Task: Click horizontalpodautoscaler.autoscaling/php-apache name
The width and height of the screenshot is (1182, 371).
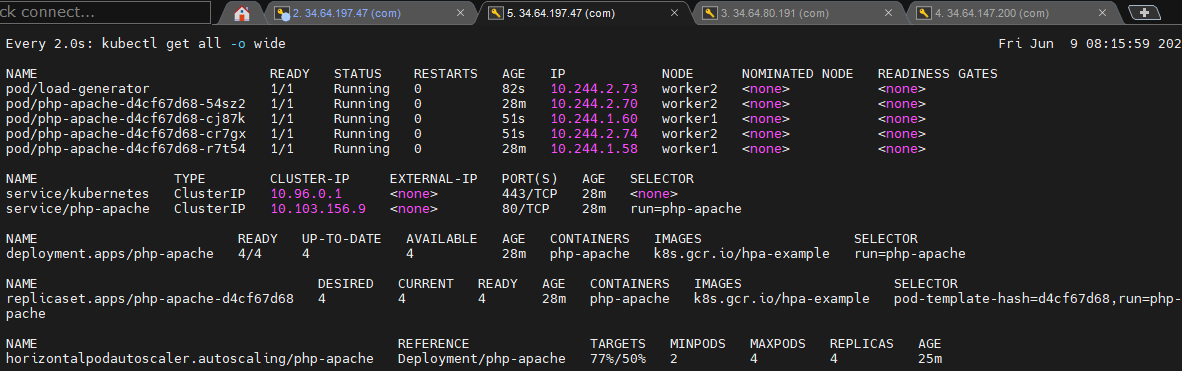Action: click(x=189, y=359)
